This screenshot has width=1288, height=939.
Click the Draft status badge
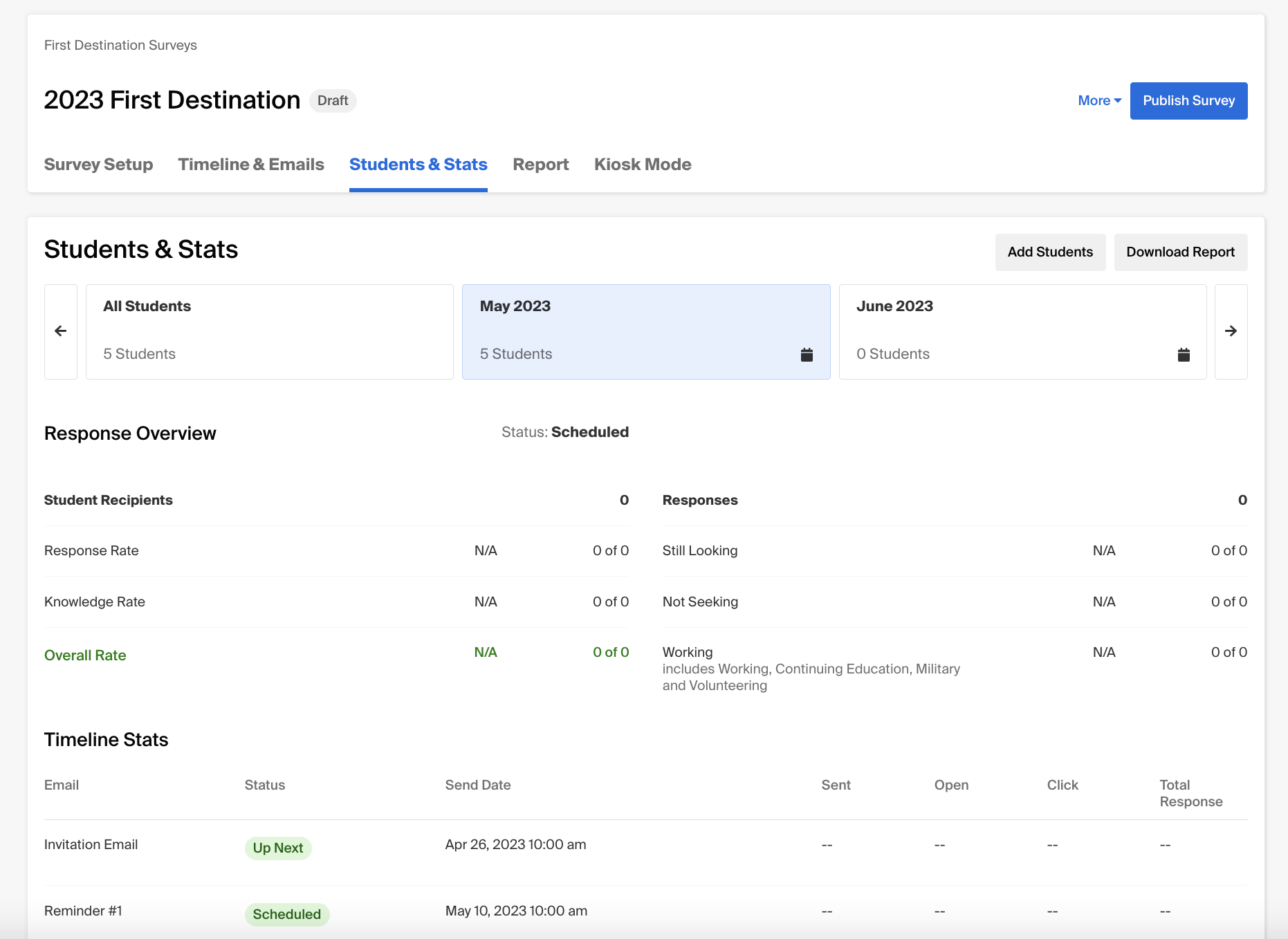pyautogui.click(x=333, y=101)
